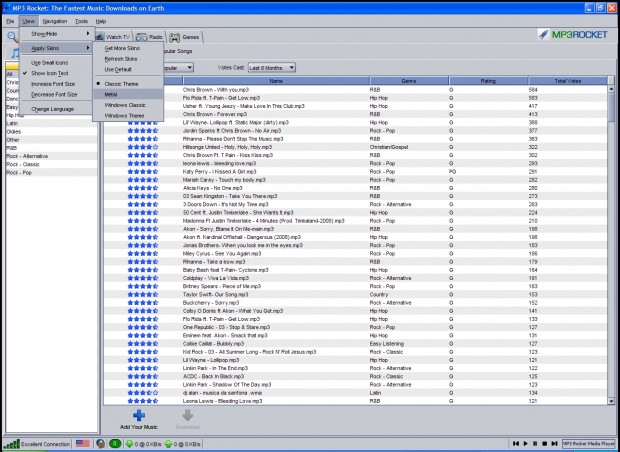Screen dimensions: 620x452
Task: Click star rating for Coldplay - Viva La Vida
Action: pos(143,278)
